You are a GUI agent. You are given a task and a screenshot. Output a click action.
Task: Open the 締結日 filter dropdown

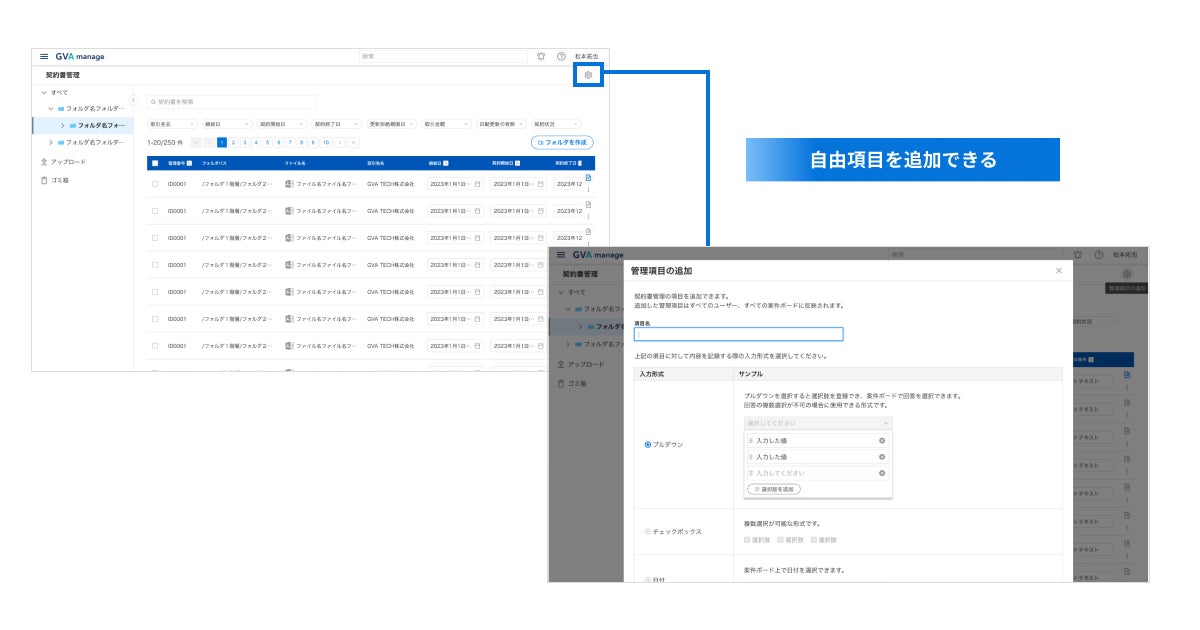tap(227, 124)
